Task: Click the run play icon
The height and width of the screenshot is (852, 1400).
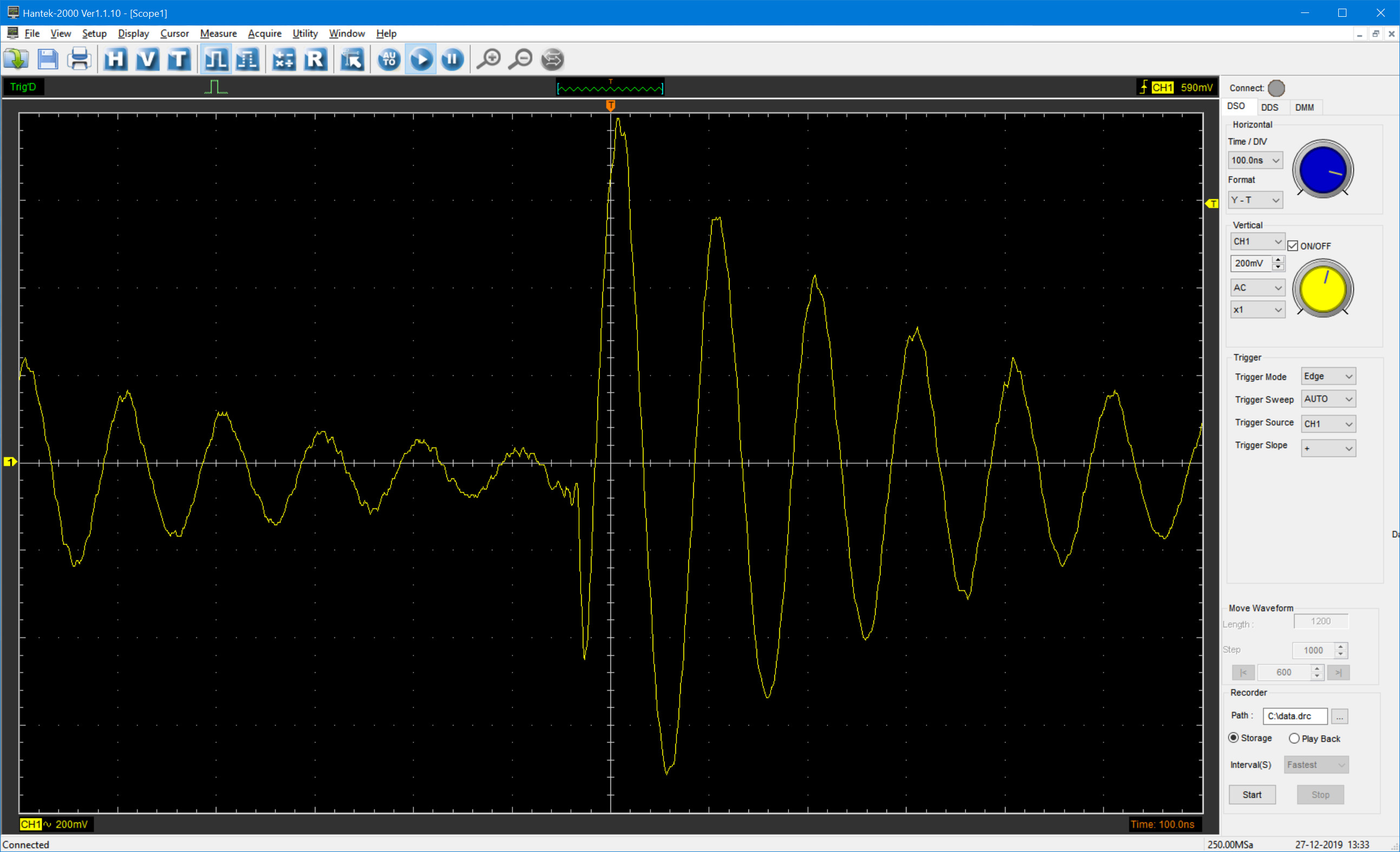Action: (421, 59)
